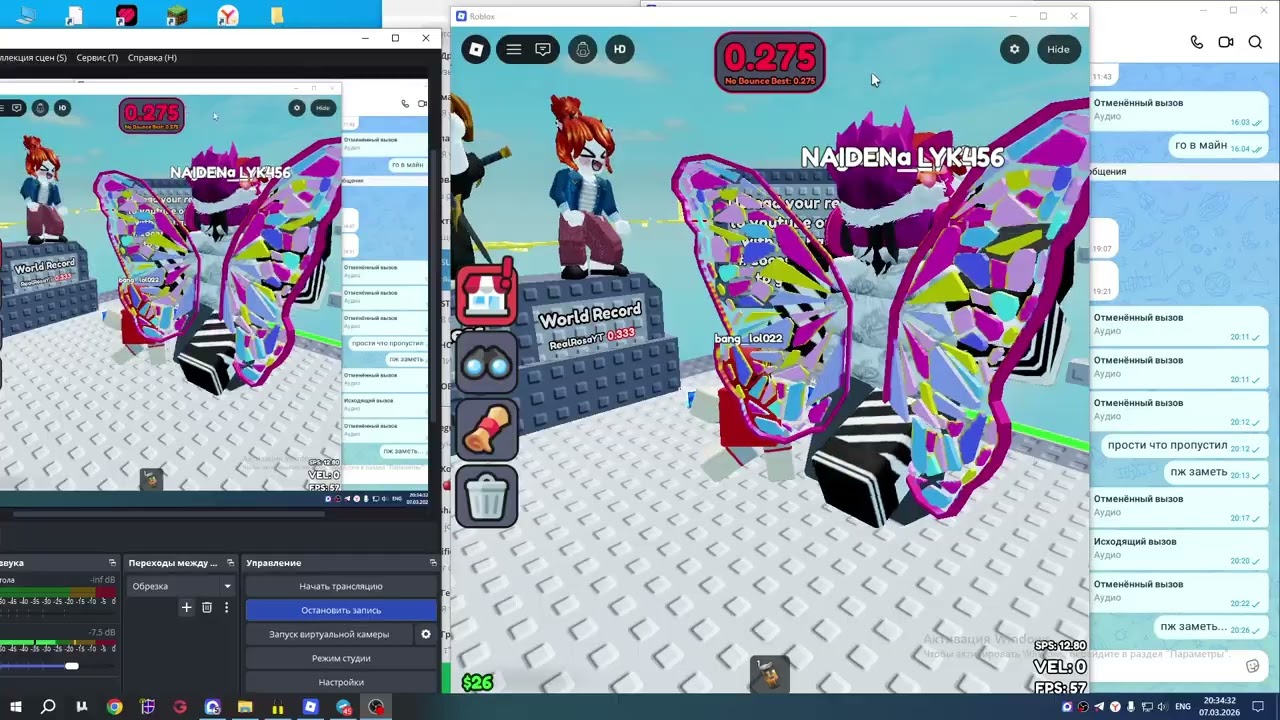The width and height of the screenshot is (1280, 720).
Task: Add a transition with the plus icon in OBS
Action: click(x=186, y=607)
